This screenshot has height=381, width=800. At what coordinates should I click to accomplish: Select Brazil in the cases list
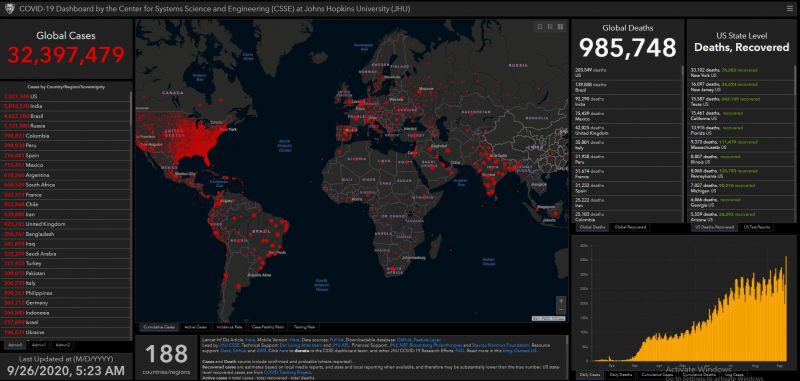(66, 116)
